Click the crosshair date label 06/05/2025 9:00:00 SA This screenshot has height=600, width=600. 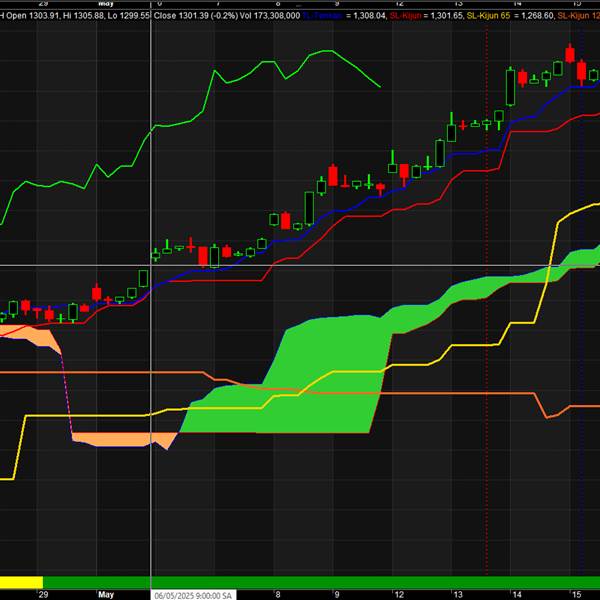(x=193, y=595)
